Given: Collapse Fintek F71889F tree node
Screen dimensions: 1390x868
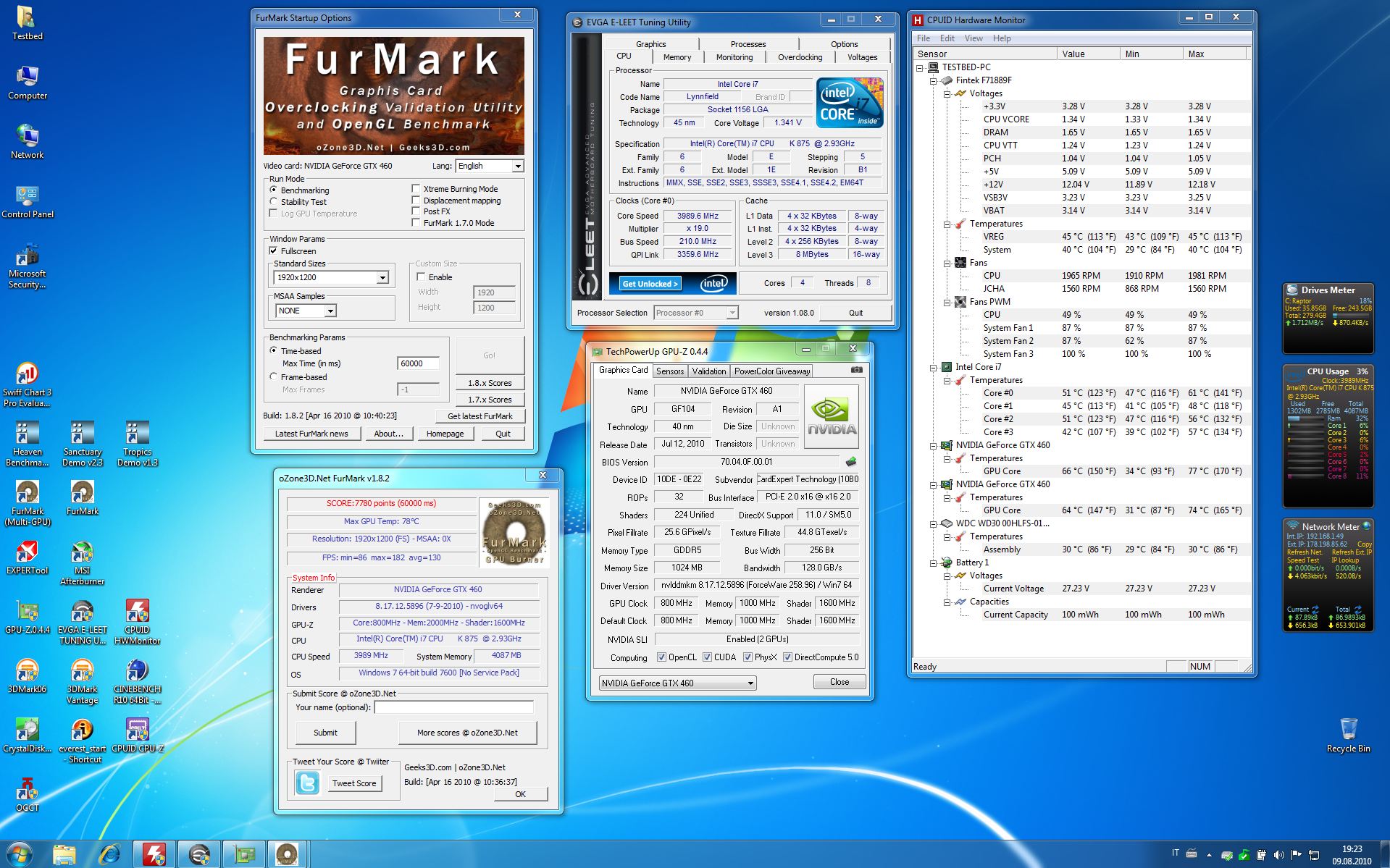Looking at the screenshot, I should 934,80.
